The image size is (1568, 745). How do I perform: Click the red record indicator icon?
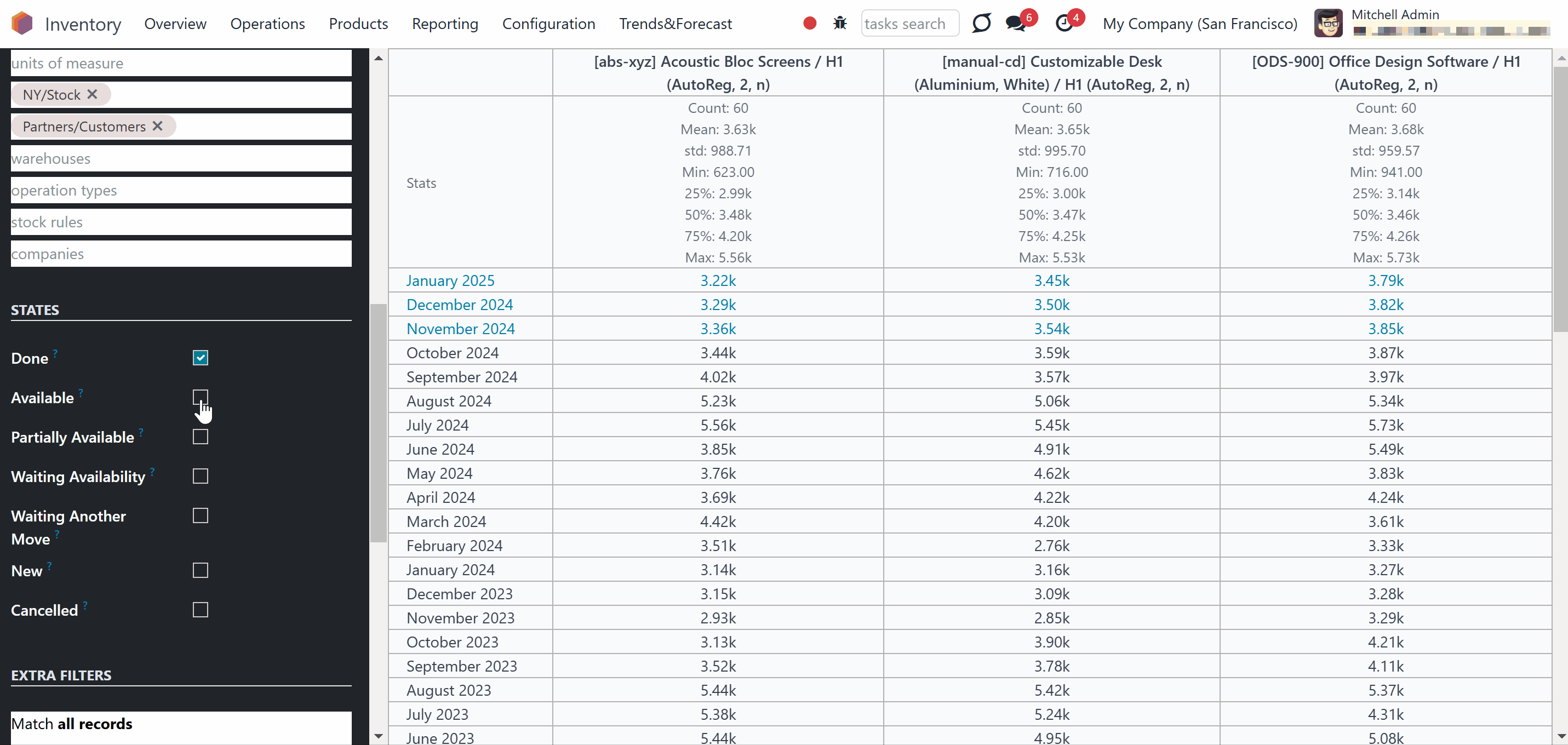click(810, 24)
